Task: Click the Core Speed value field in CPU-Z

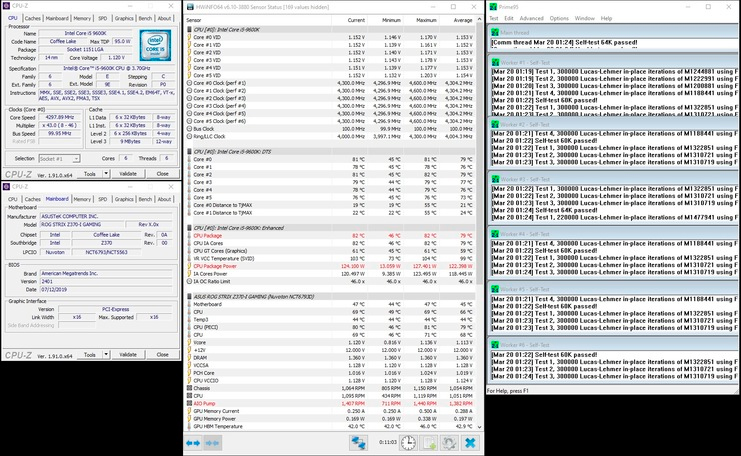Action: click(x=60, y=117)
